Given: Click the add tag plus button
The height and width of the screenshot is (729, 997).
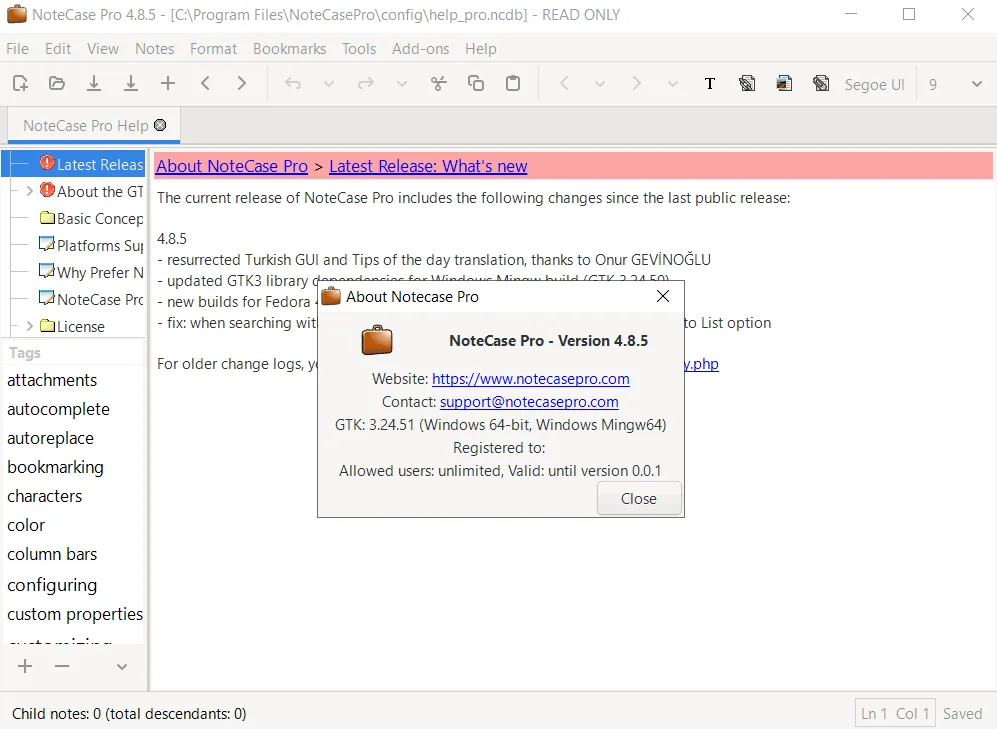Looking at the screenshot, I should [x=25, y=666].
